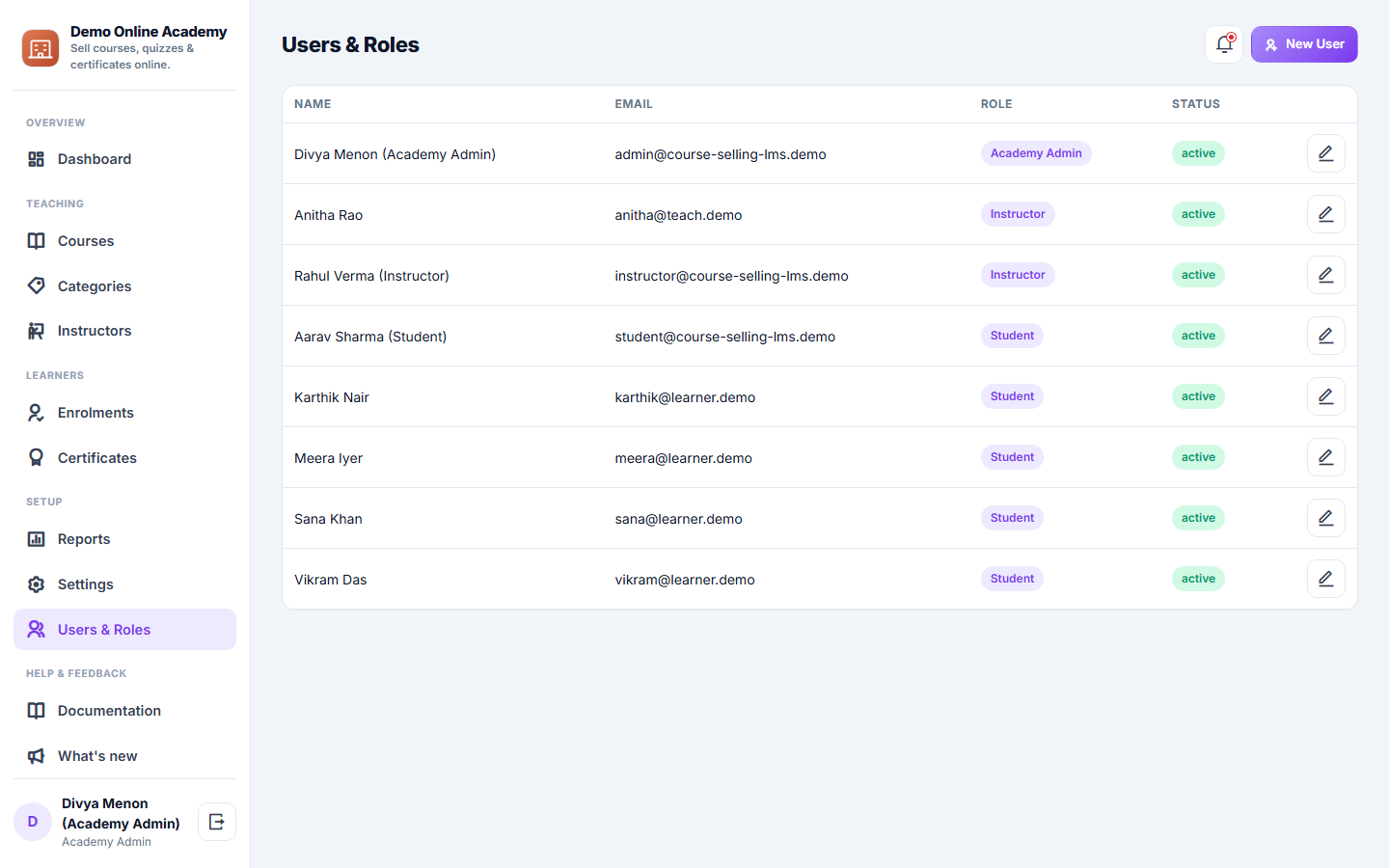Edit the Divya Menon user row
The width and height of the screenshot is (1389, 868).
pyautogui.click(x=1326, y=153)
